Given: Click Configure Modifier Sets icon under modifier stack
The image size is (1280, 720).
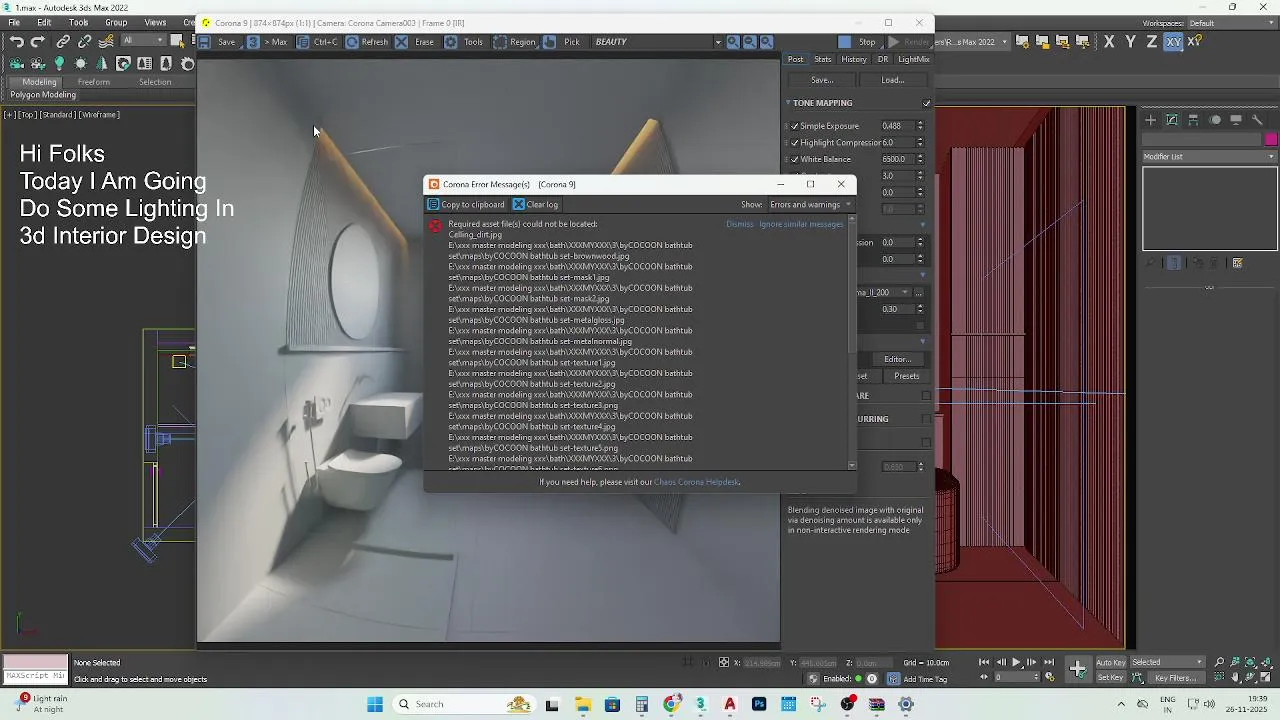Looking at the screenshot, I should (x=1237, y=263).
